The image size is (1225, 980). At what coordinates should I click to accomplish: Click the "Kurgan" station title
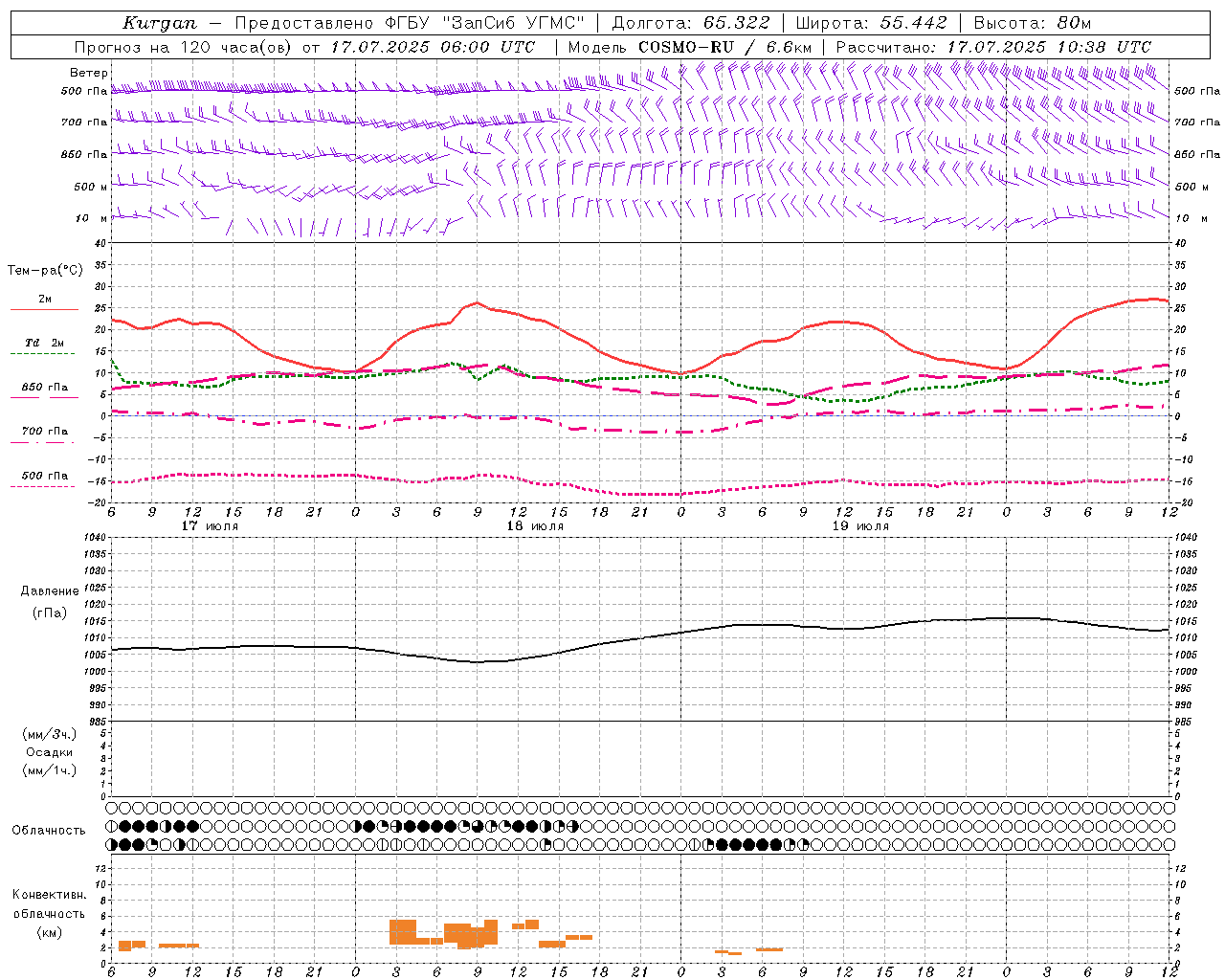point(160,23)
